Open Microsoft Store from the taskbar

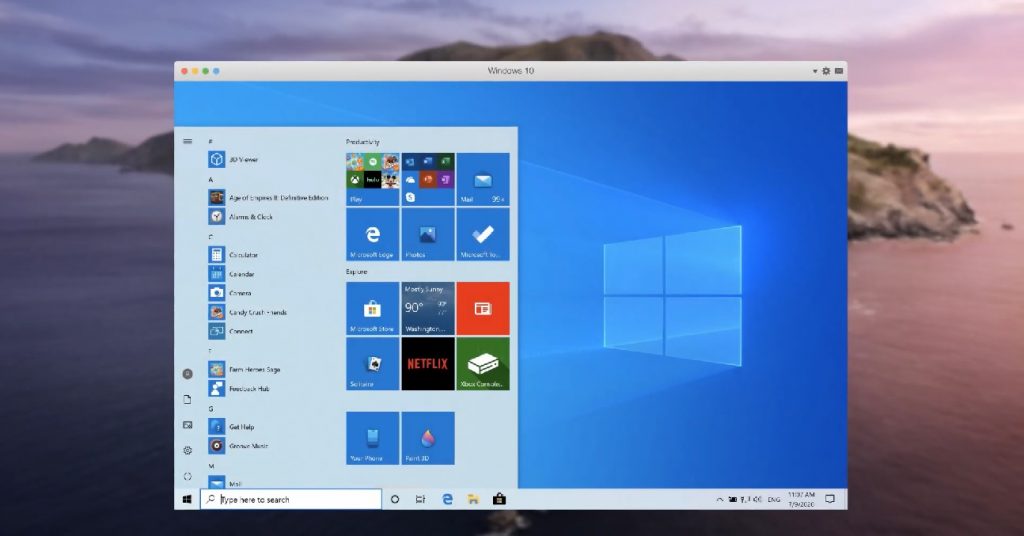point(500,499)
